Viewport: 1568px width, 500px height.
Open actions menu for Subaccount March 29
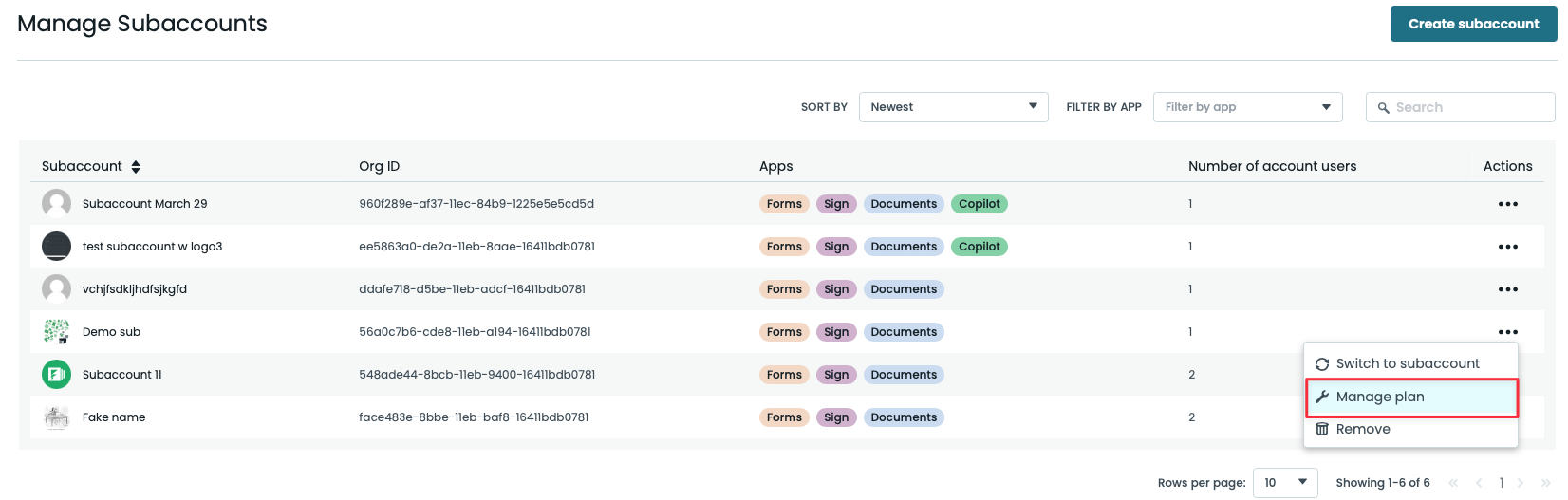(x=1507, y=204)
